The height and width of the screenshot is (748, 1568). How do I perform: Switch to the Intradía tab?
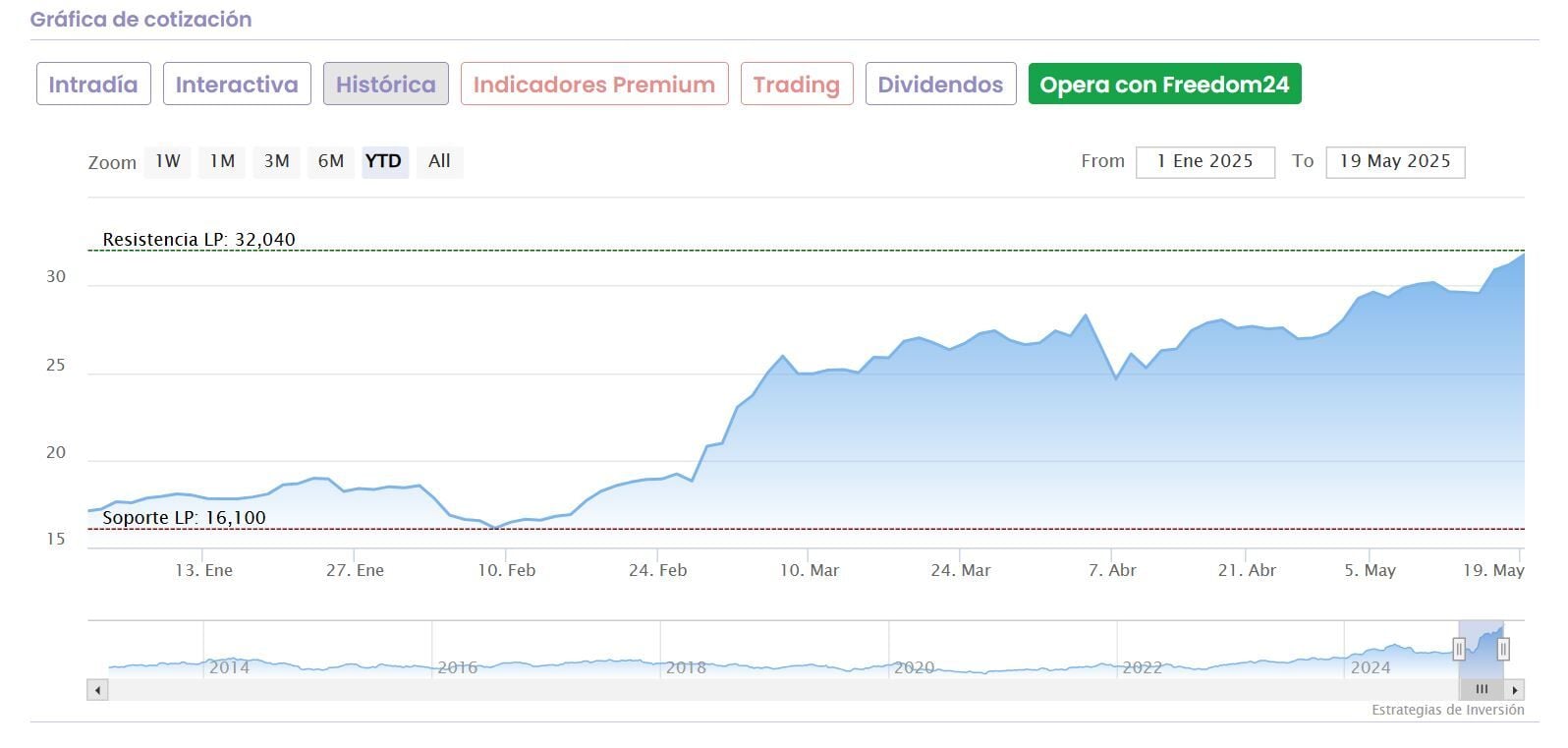93,85
